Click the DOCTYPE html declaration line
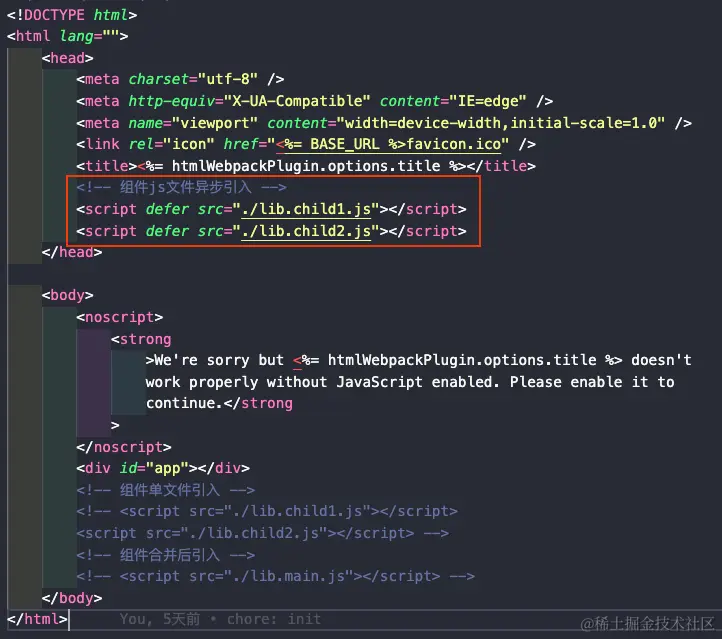 pyautogui.click(x=72, y=15)
